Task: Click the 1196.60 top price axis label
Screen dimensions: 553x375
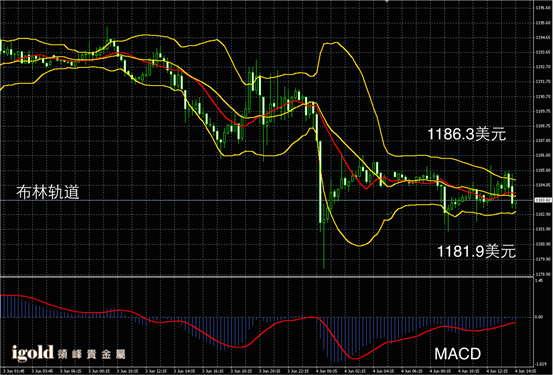Action: [543, 8]
